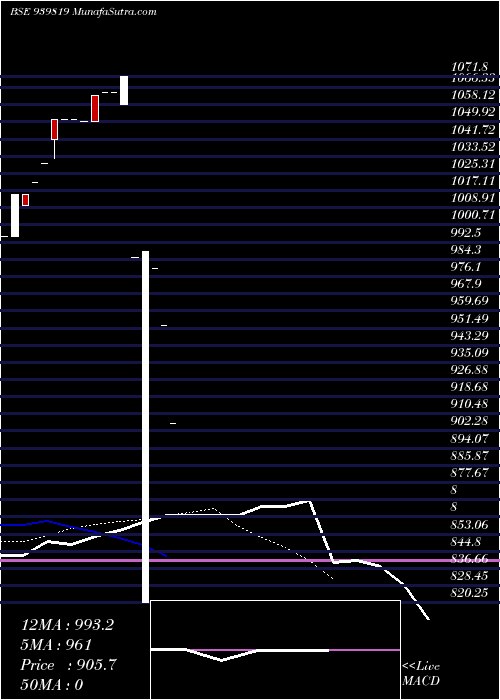Click the 1033.52 price axis label
The image size is (500, 700).
pyautogui.click(x=472, y=146)
